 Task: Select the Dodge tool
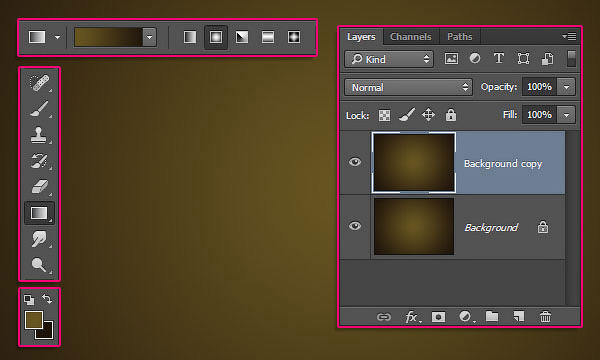tap(39, 265)
